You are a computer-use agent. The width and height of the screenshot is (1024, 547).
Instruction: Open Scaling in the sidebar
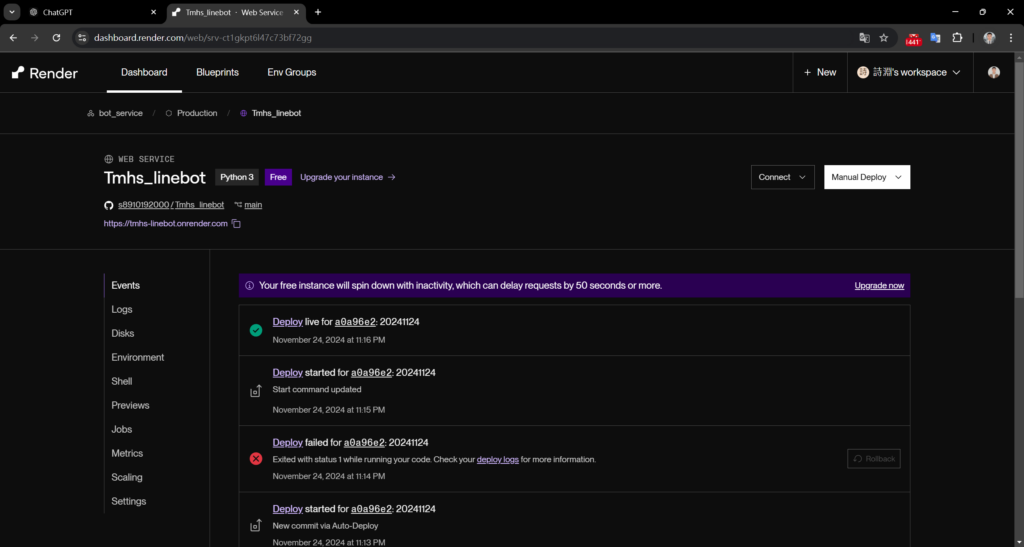click(127, 477)
